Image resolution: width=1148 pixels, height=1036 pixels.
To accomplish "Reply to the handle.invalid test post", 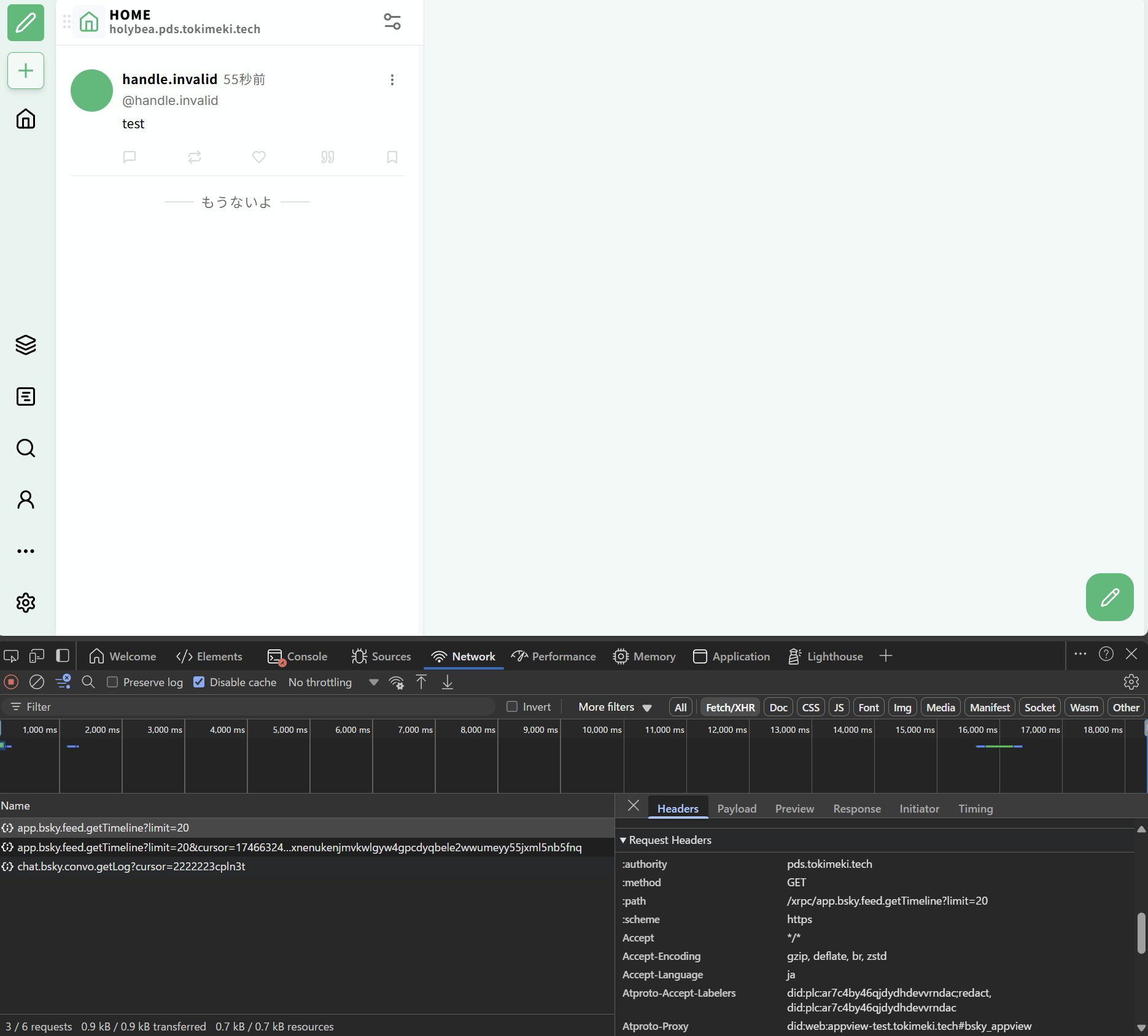I will (130, 157).
